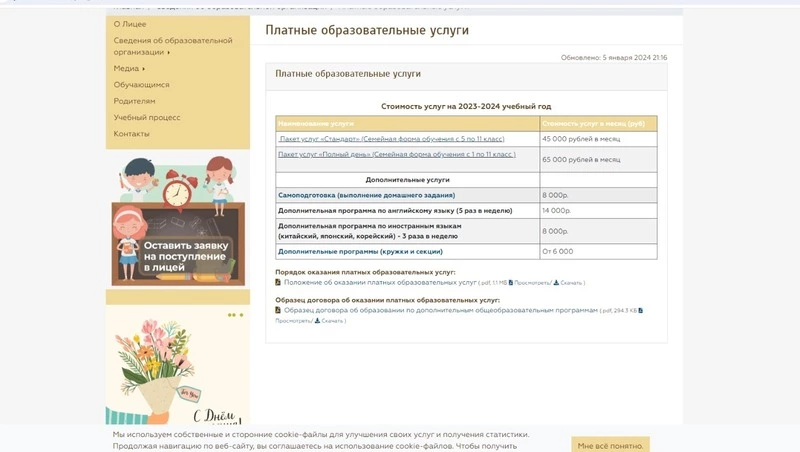The image size is (800, 452).
Task: Click the view icon after '1.1 MB'
Action: coord(511,283)
